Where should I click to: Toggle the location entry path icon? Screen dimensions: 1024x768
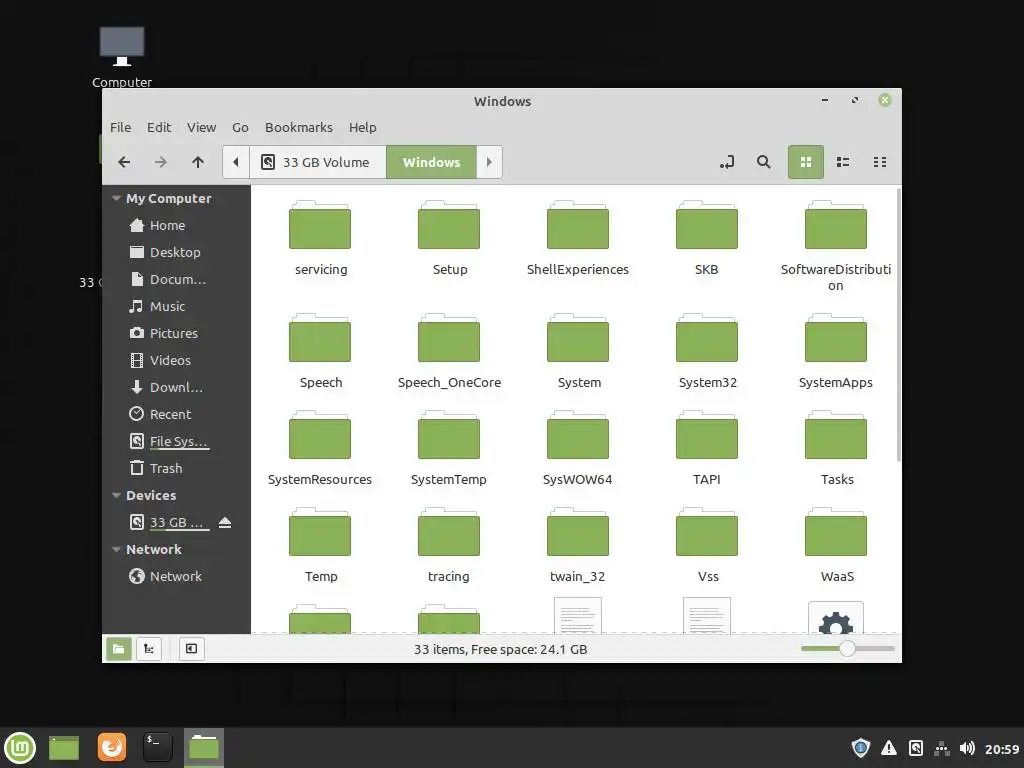[x=727, y=162]
